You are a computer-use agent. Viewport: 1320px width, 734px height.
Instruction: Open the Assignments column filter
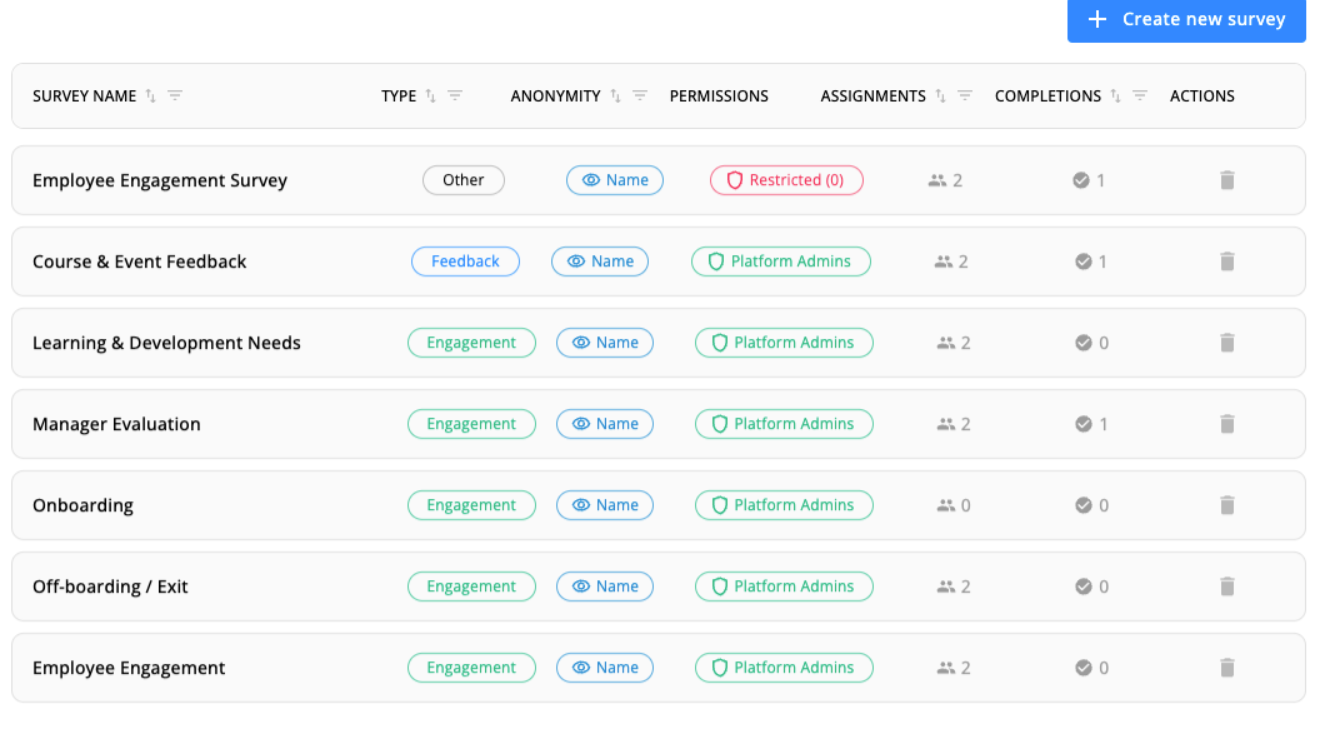coord(965,96)
